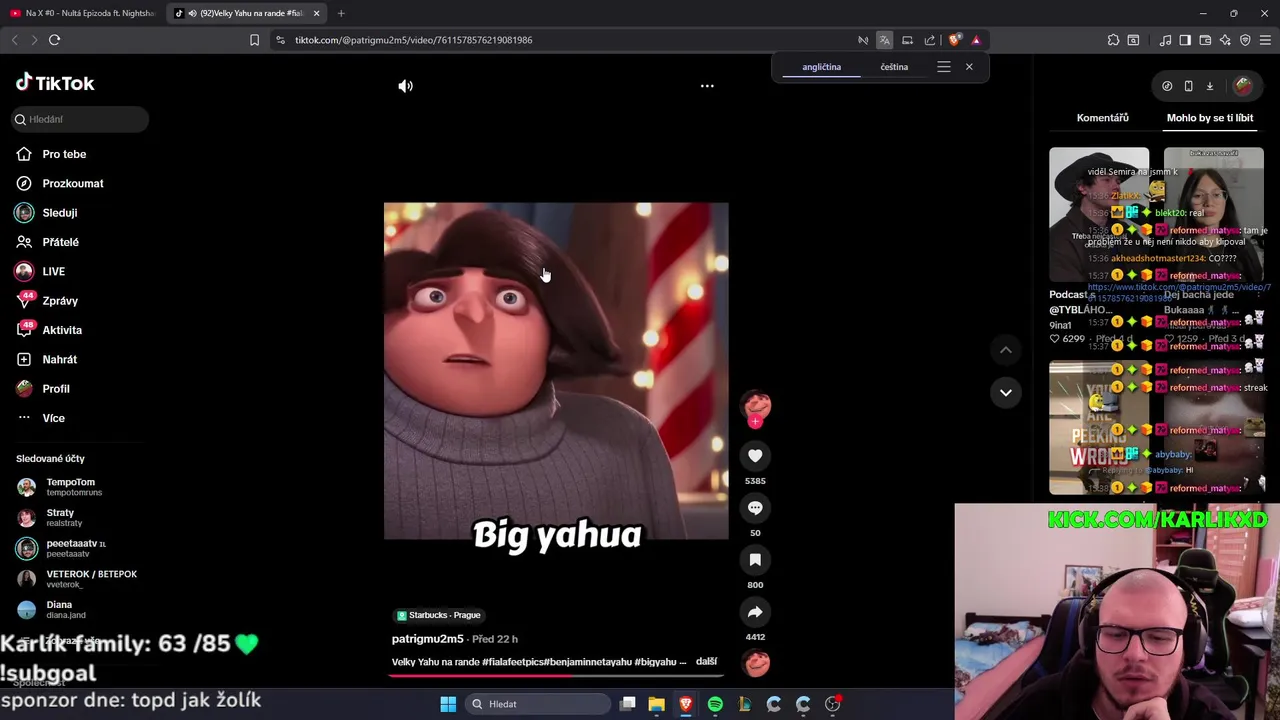Viewport: 1280px width, 720px height.
Task: Click the share page icon in address bar
Action: coord(930,40)
